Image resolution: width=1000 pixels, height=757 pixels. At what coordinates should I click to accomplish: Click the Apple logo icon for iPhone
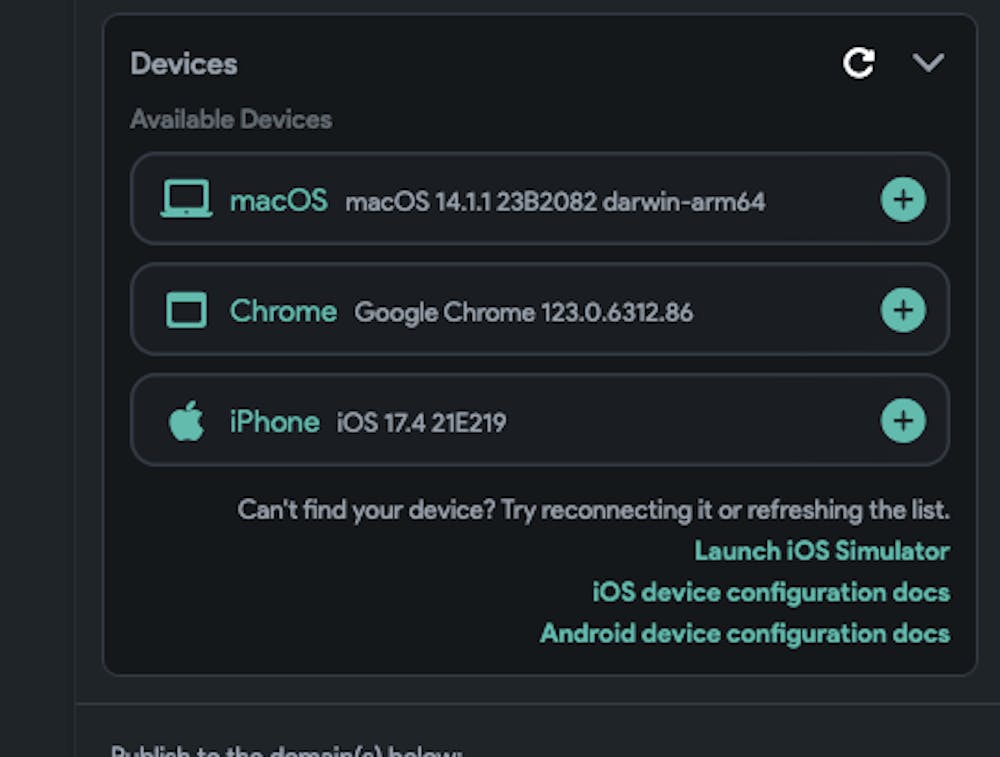[x=186, y=422]
